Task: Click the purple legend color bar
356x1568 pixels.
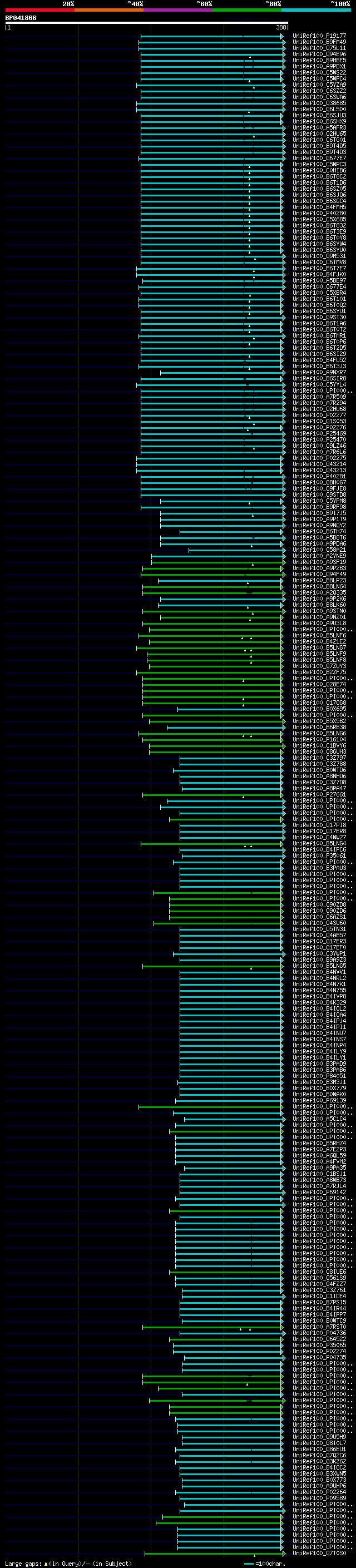Action: click(177, 10)
